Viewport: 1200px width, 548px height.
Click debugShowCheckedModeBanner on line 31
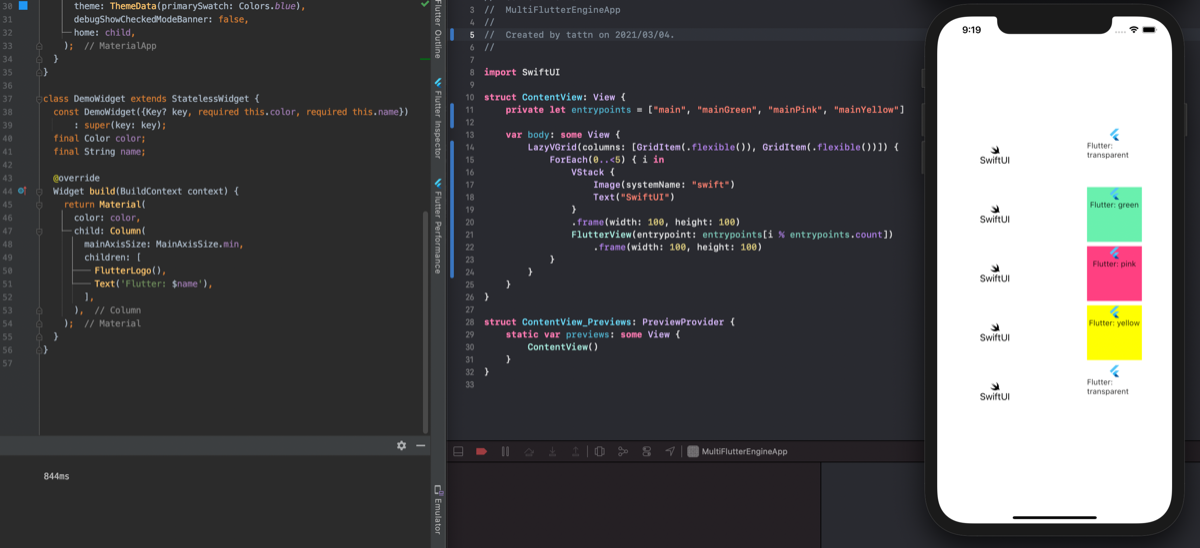[x=145, y=19]
